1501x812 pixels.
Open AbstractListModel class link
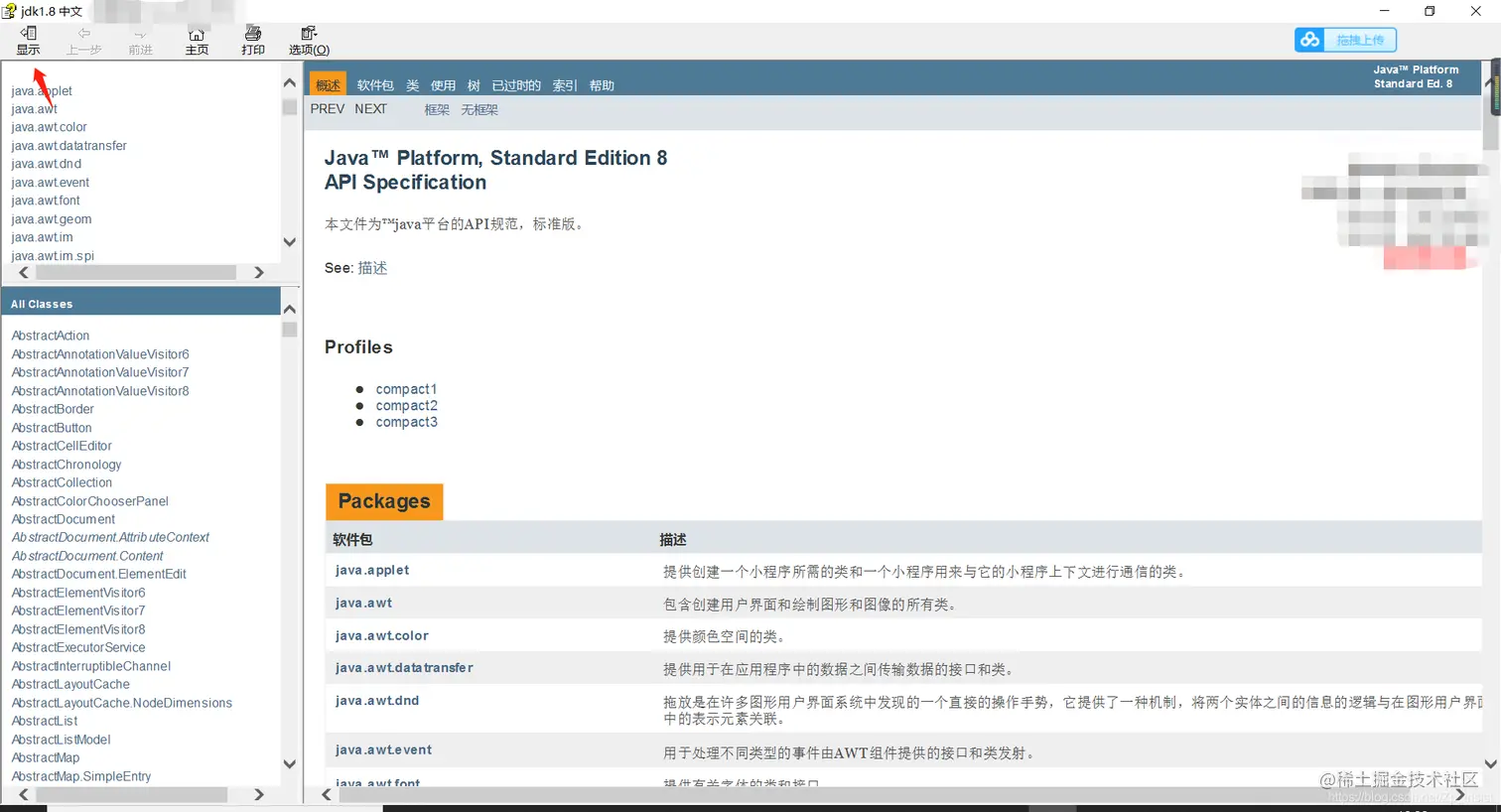(x=62, y=740)
